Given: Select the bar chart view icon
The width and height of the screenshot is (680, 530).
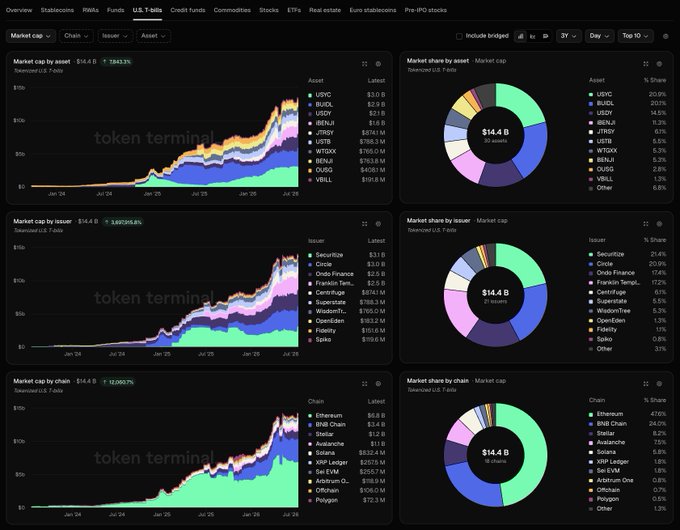Looking at the screenshot, I should click(x=520, y=36).
